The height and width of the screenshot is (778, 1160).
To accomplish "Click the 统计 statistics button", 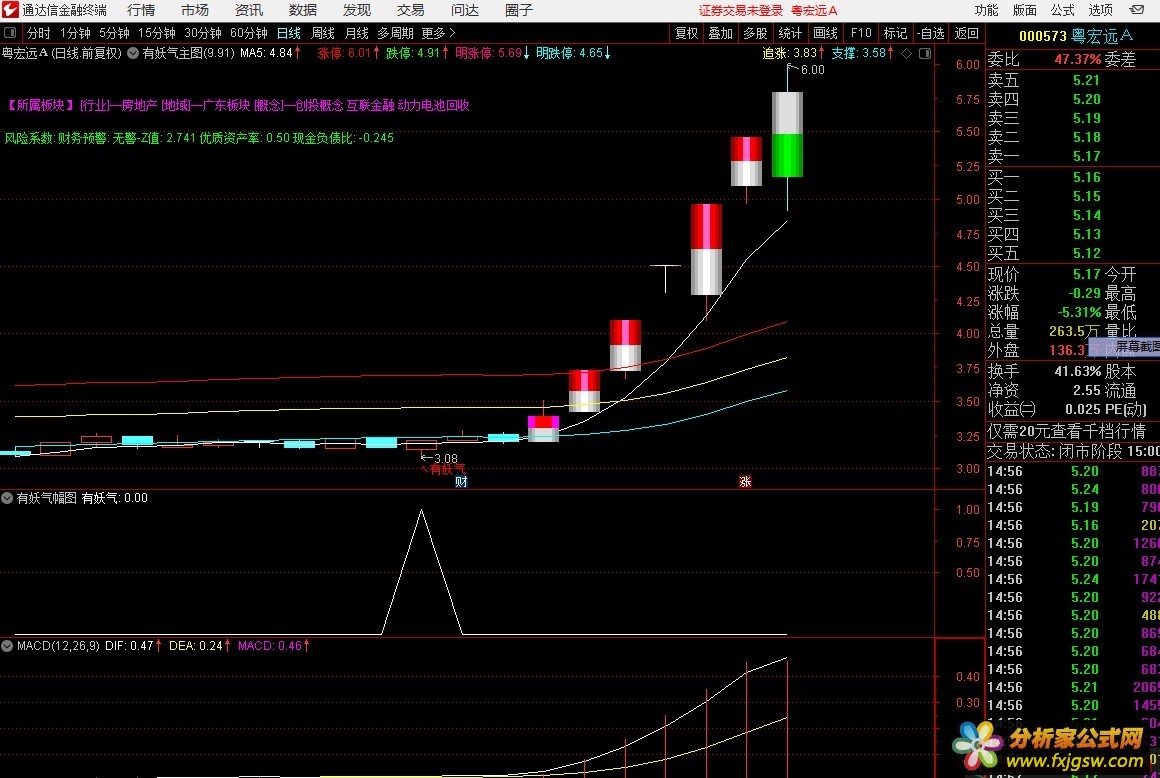I will [x=790, y=33].
